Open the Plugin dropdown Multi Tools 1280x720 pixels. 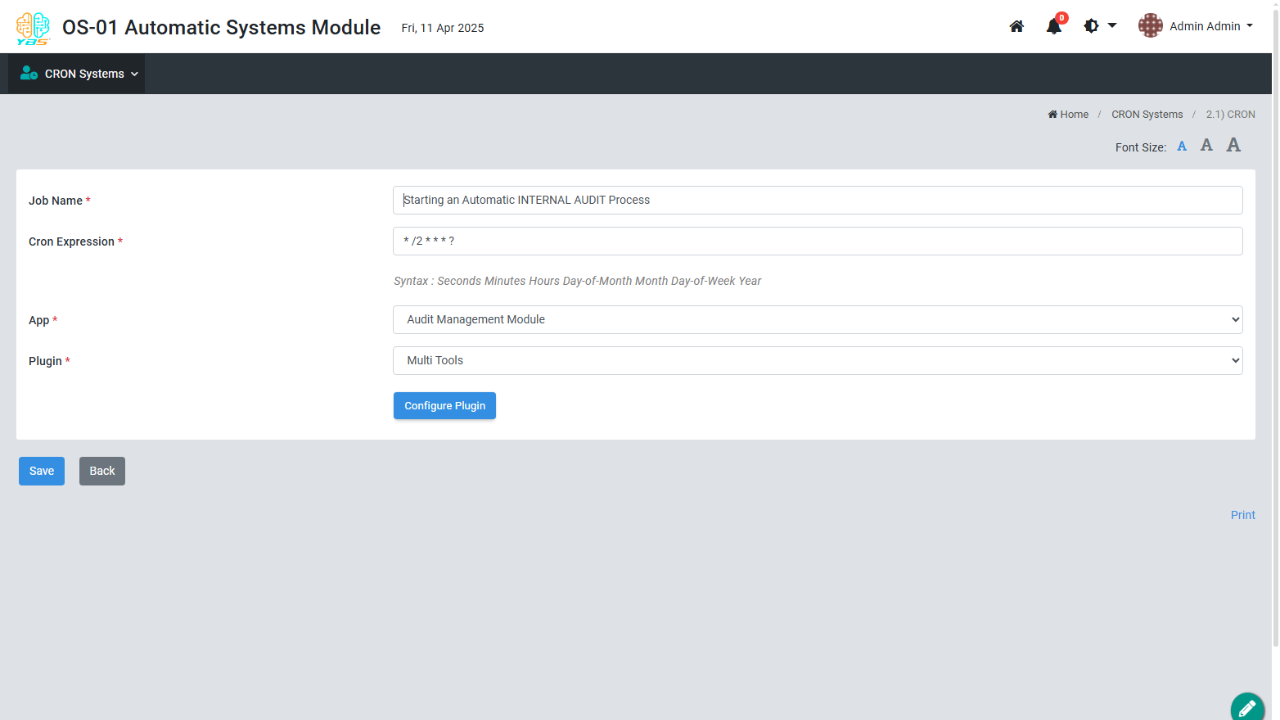pos(817,360)
